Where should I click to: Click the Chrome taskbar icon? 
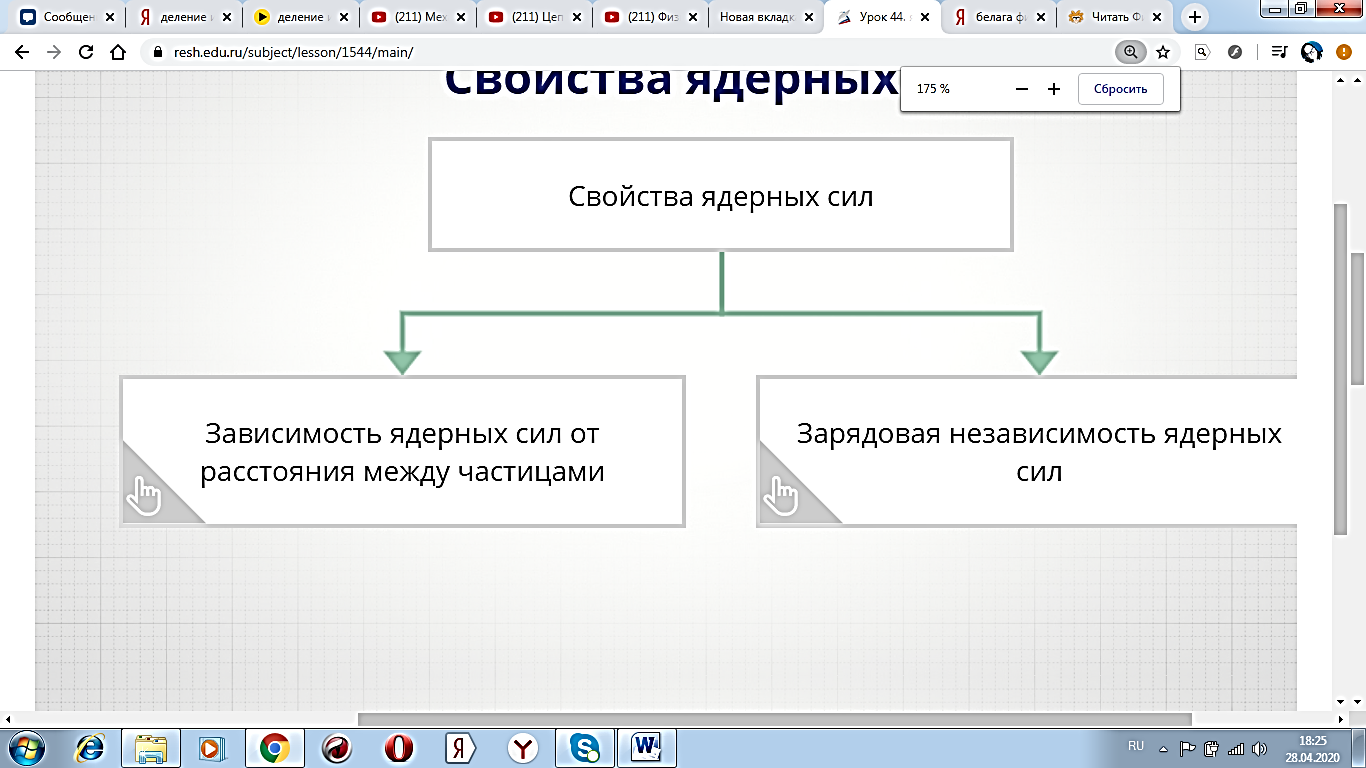[275, 748]
